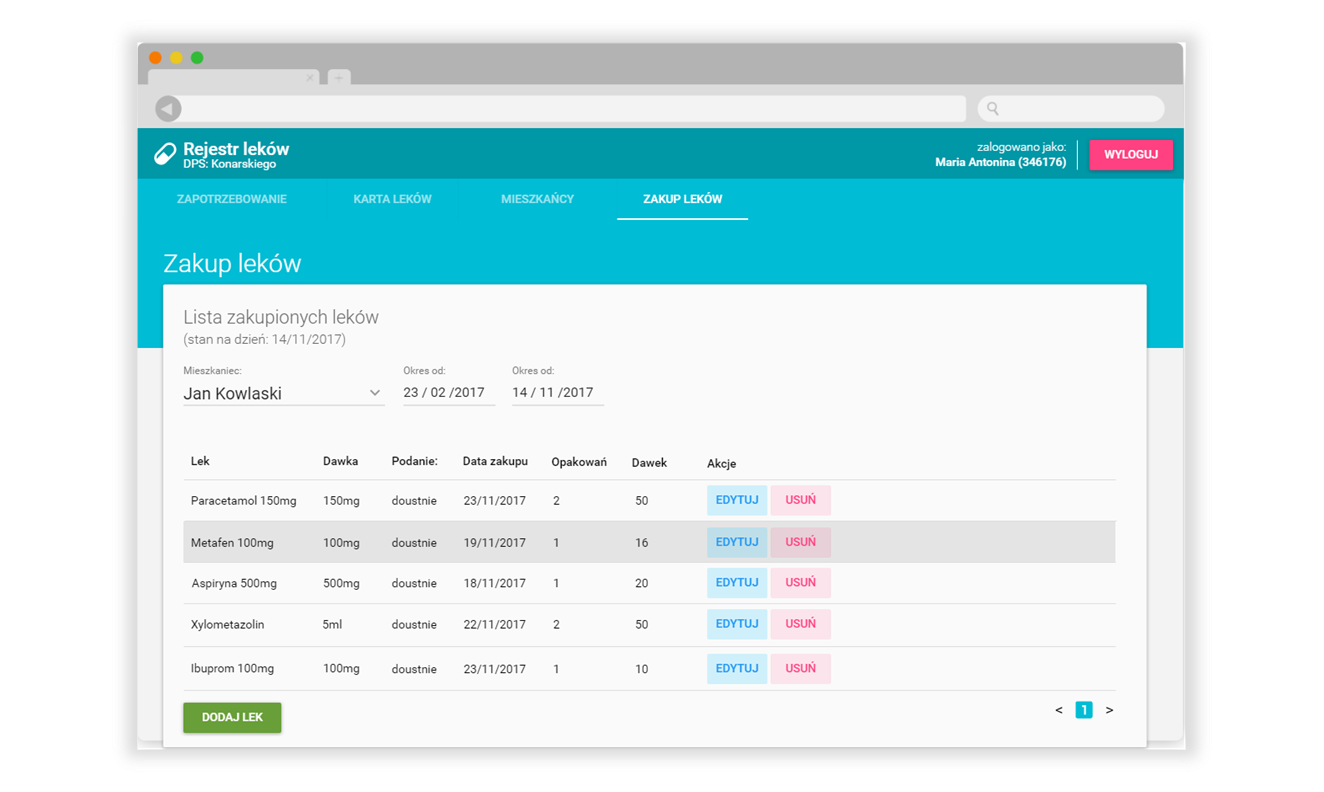Open the Zapotrzebowanie tab

coord(232,199)
